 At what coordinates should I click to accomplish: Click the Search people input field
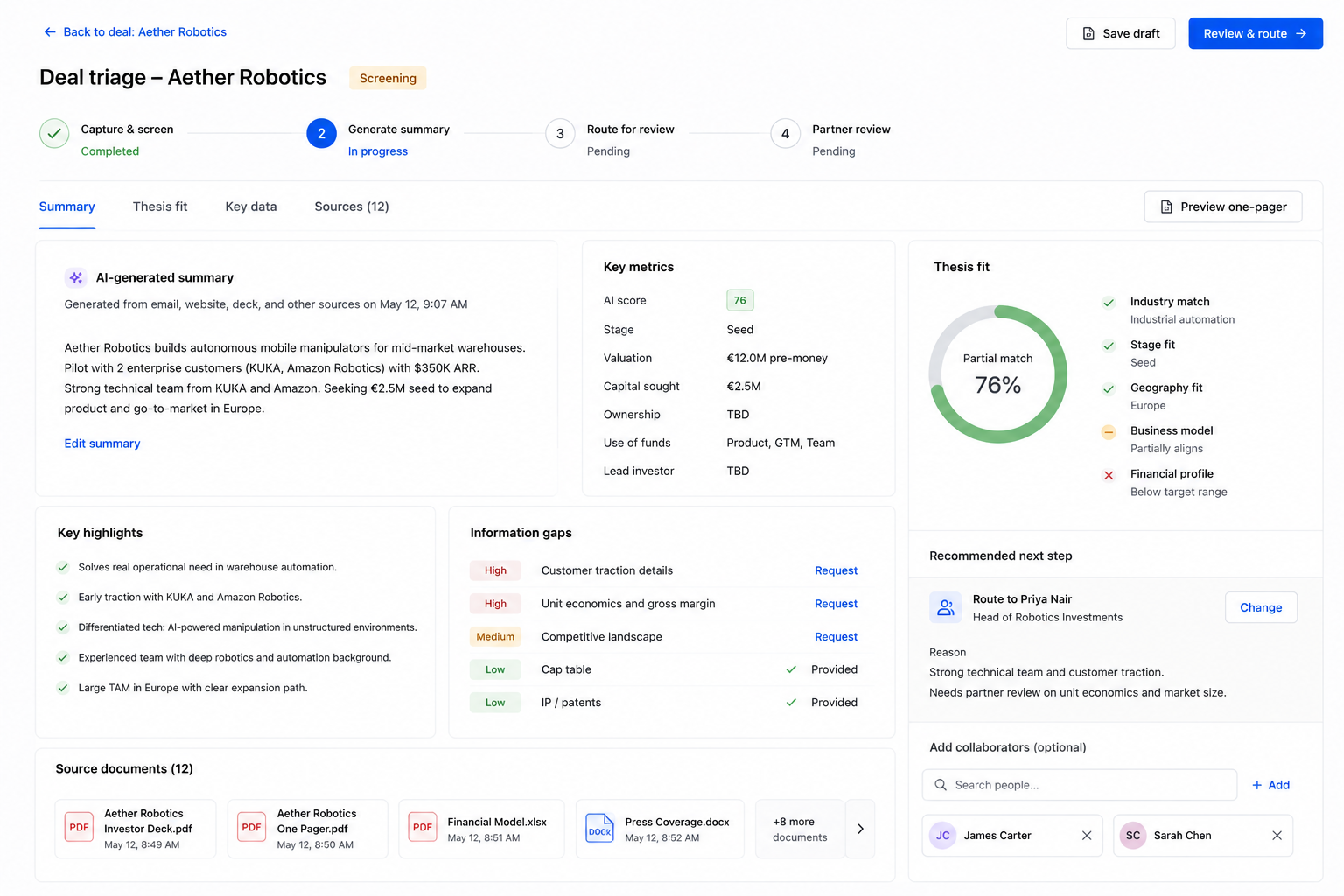(x=1080, y=785)
